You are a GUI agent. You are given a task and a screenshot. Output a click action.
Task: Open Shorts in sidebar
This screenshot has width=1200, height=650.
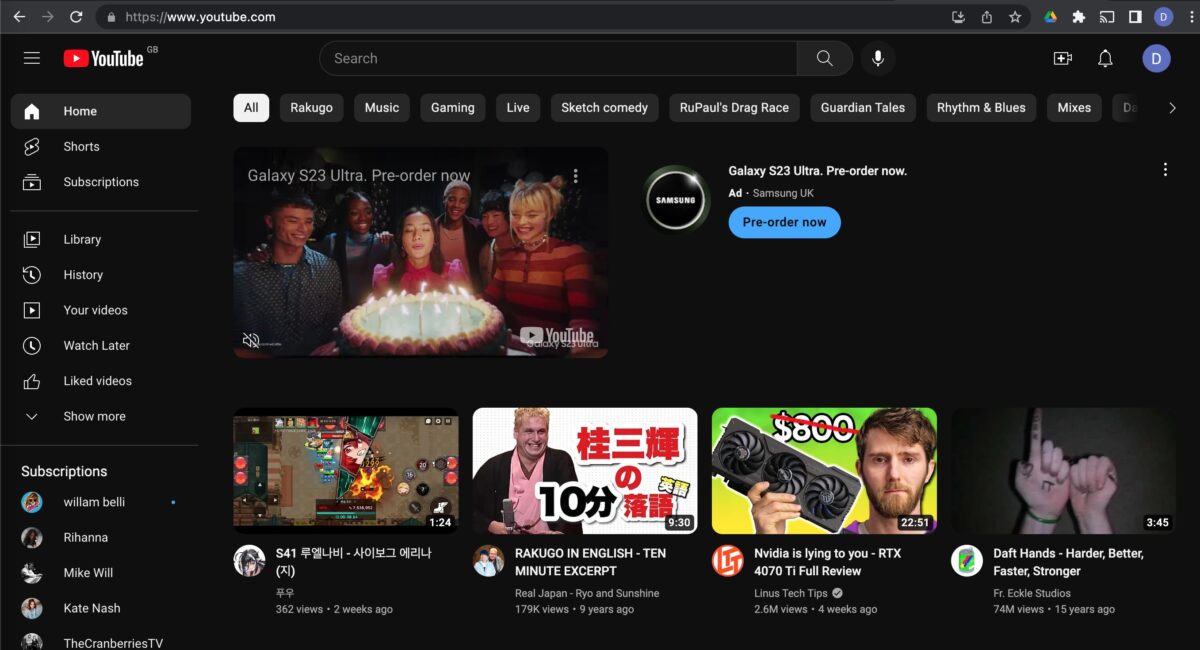tap(100, 147)
